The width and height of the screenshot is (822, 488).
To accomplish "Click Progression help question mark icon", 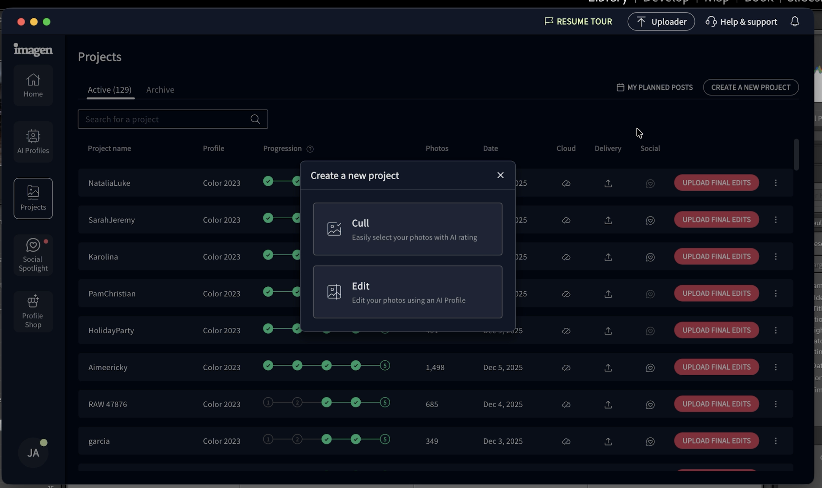I will tap(310, 149).
